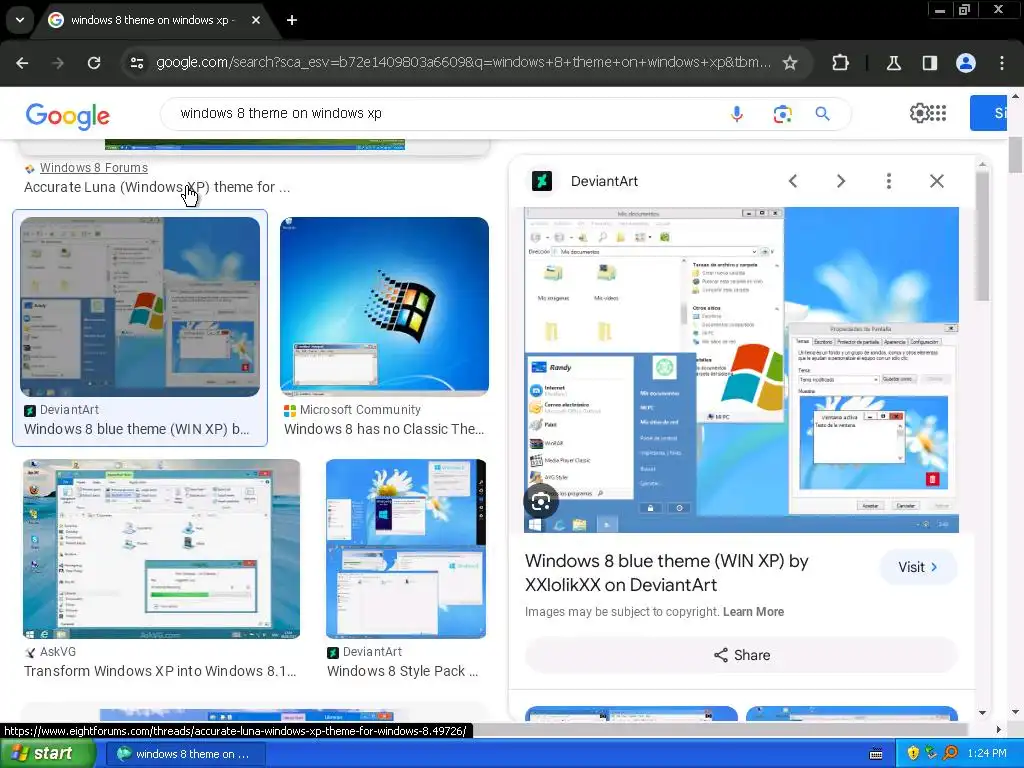
Task: Click 'Windows 8 has no Classic The...' title
Action: [384, 429]
